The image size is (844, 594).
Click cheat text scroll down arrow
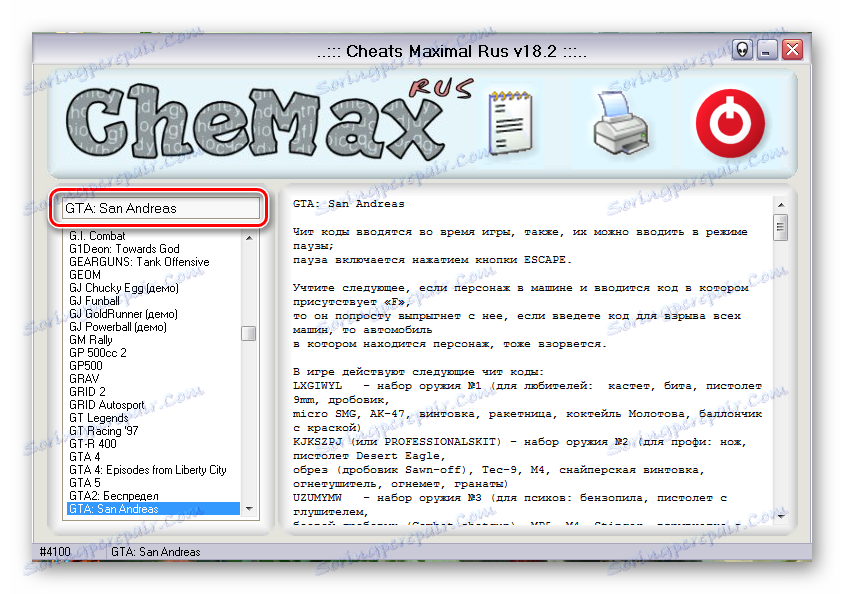point(780,515)
